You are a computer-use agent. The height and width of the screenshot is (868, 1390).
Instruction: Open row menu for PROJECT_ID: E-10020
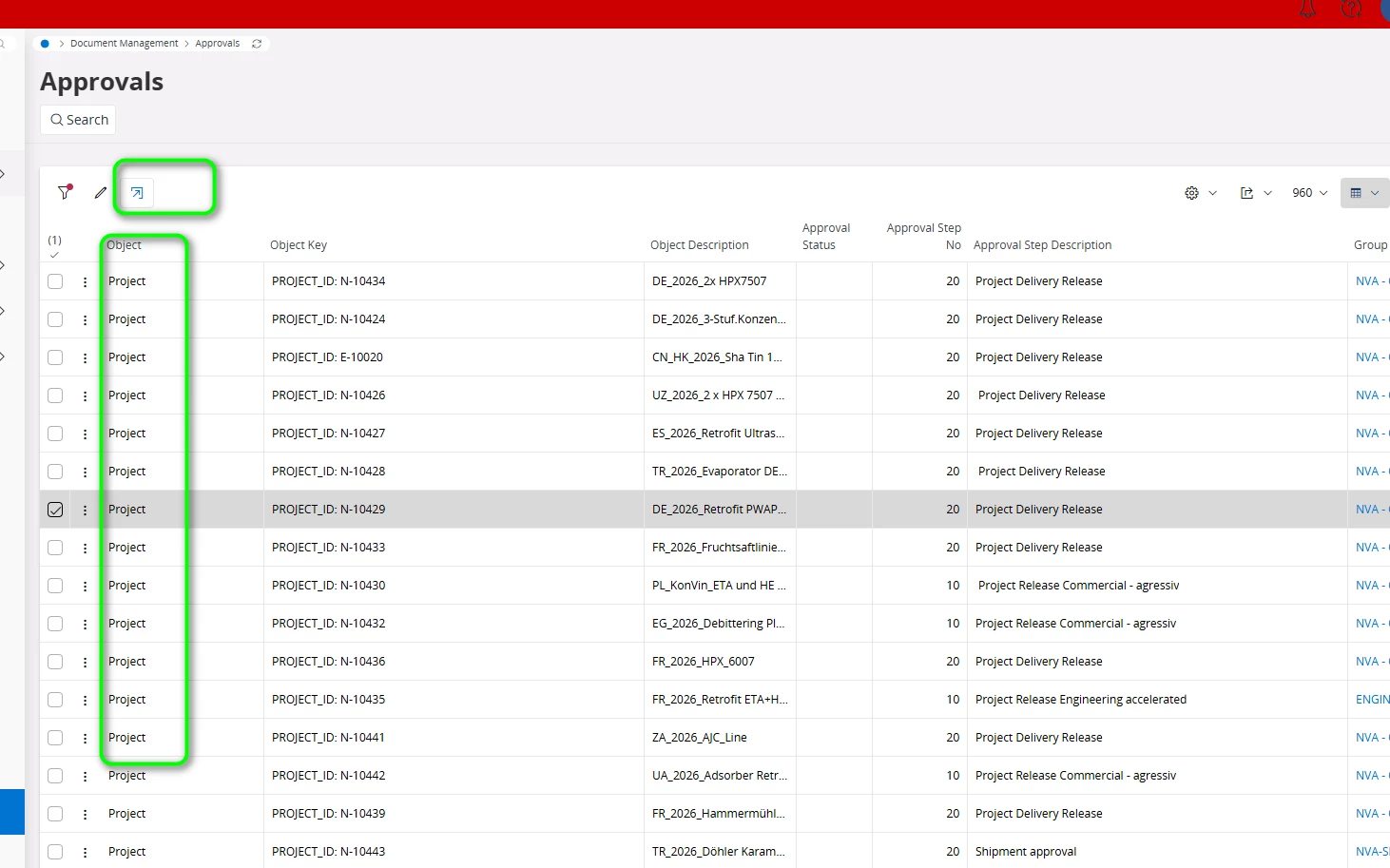point(86,357)
